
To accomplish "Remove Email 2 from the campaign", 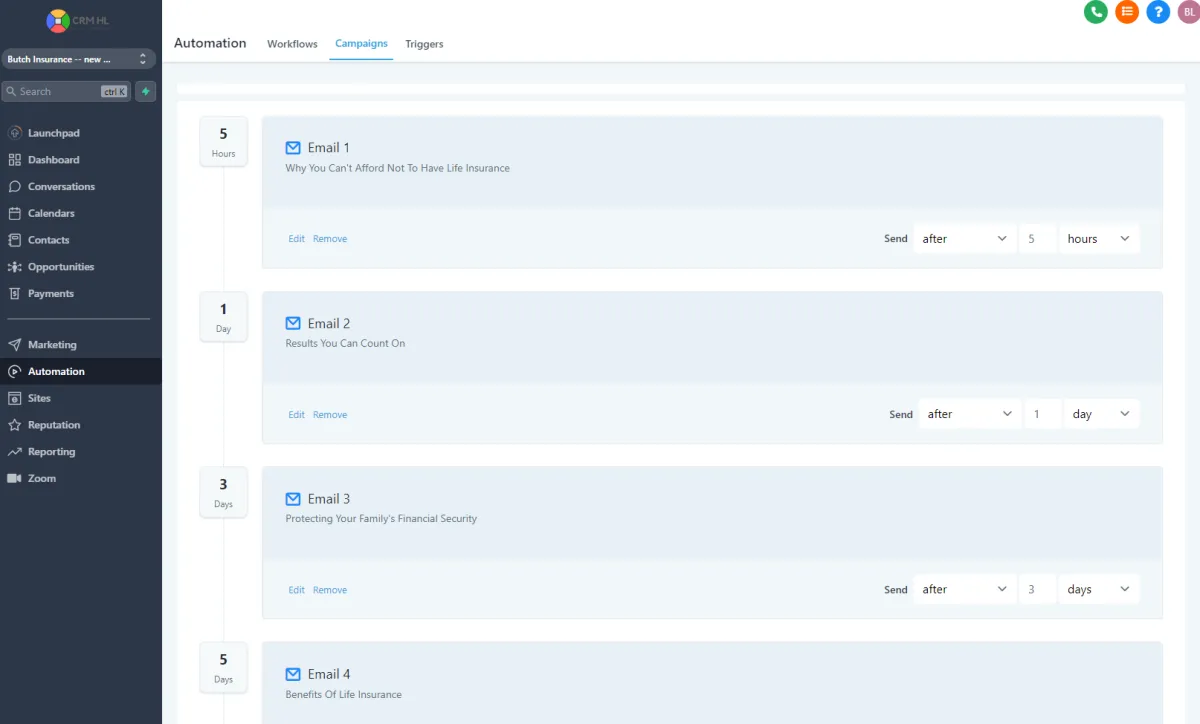I will pos(330,415).
